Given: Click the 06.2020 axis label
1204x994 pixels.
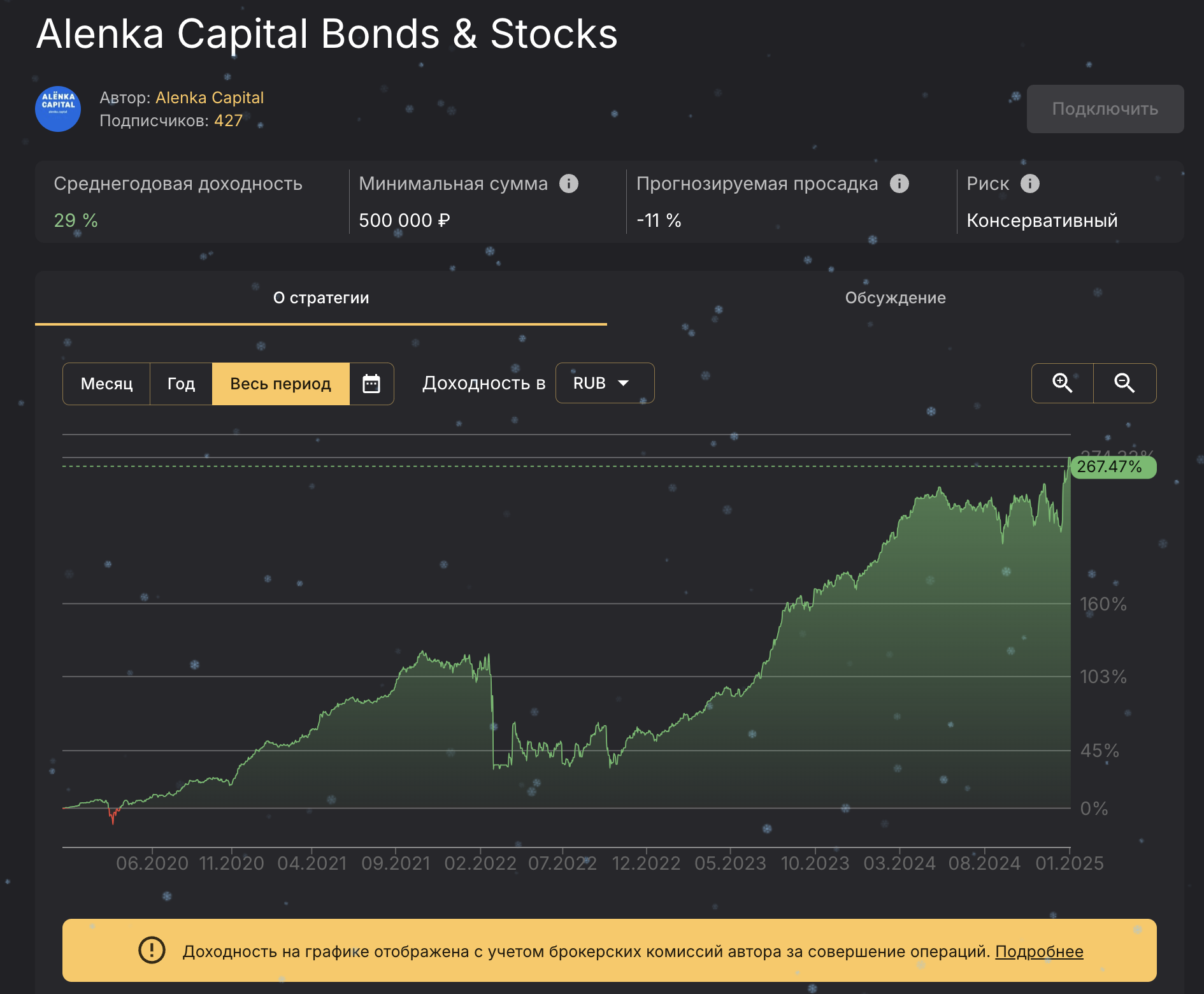Looking at the screenshot, I should click(152, 863).
